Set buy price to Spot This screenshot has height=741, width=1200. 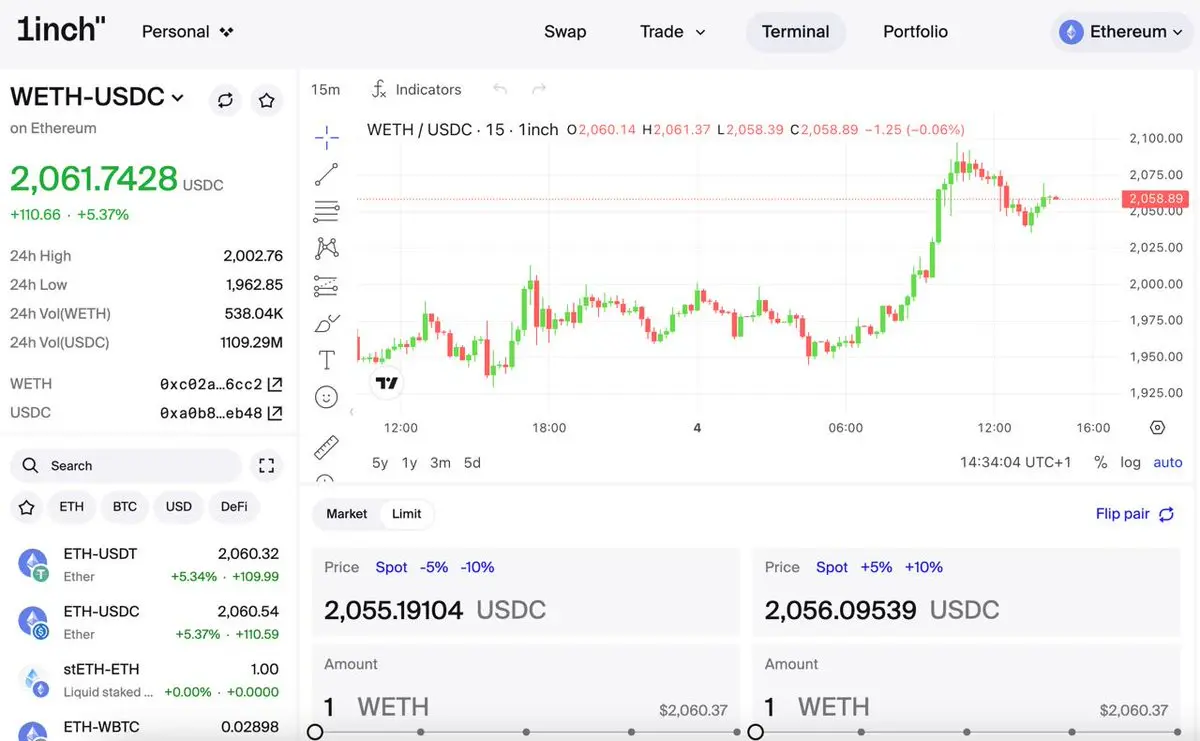(391, 567)
